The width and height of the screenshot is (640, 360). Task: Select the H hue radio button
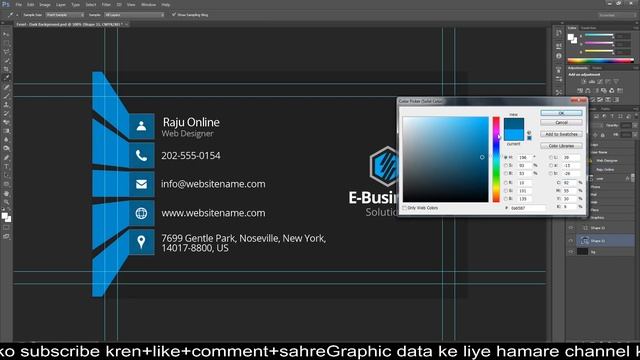pos(506,158)
